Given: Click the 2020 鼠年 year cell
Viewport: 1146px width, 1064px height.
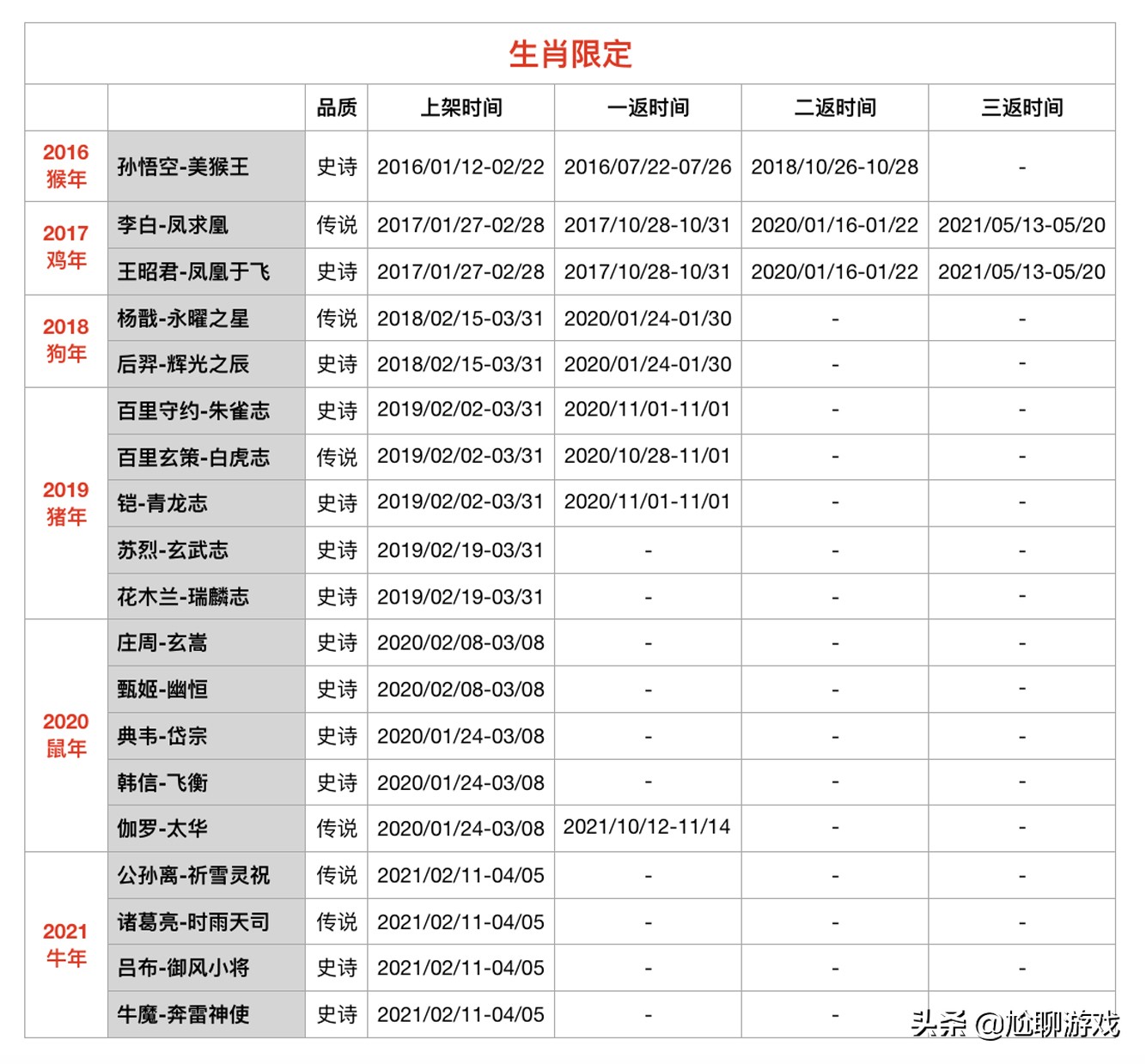Looking at the screenshot, I should pyautogui.click(x=66, y=735).
